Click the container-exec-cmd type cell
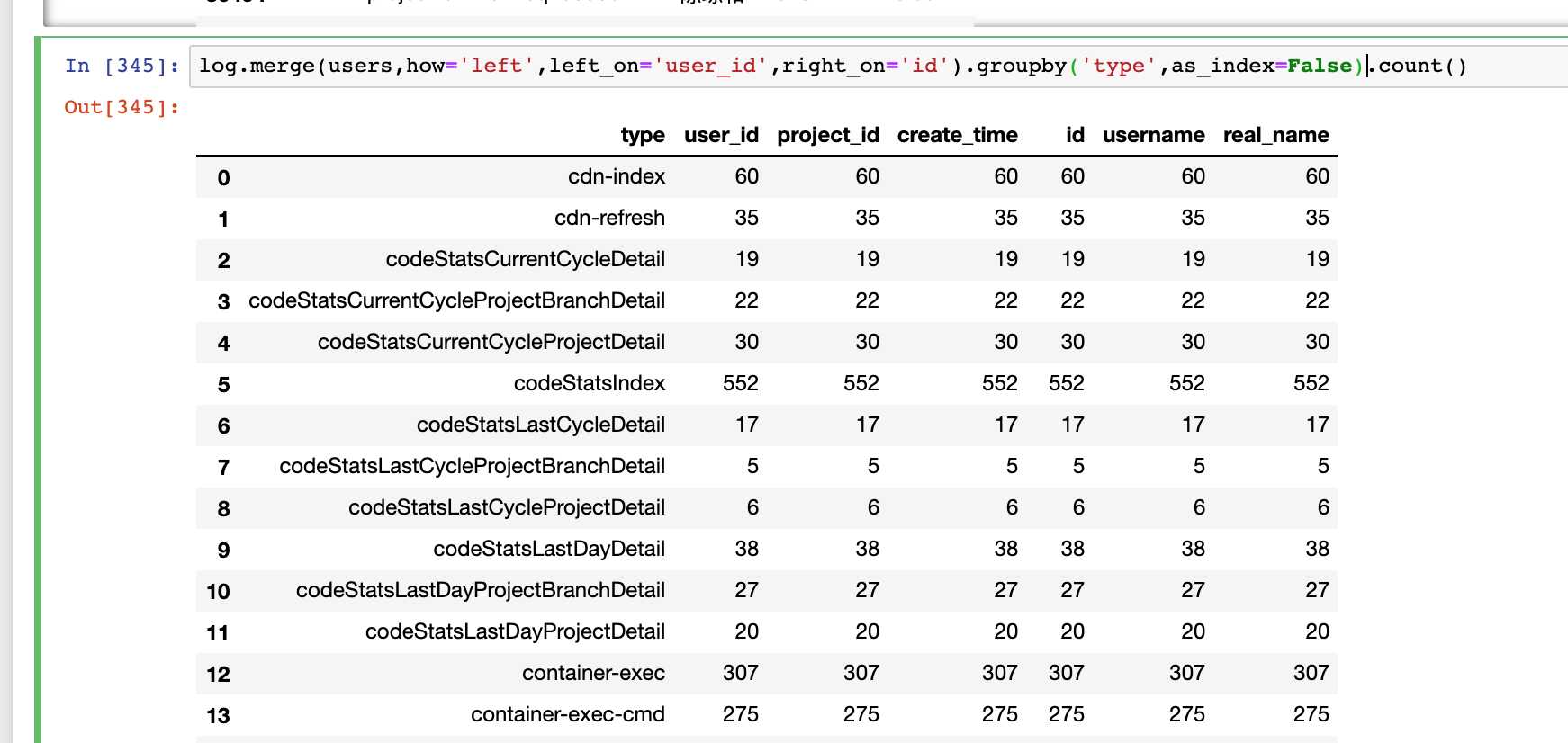The height and width of the screenshot is (743, 1568). 567,715
